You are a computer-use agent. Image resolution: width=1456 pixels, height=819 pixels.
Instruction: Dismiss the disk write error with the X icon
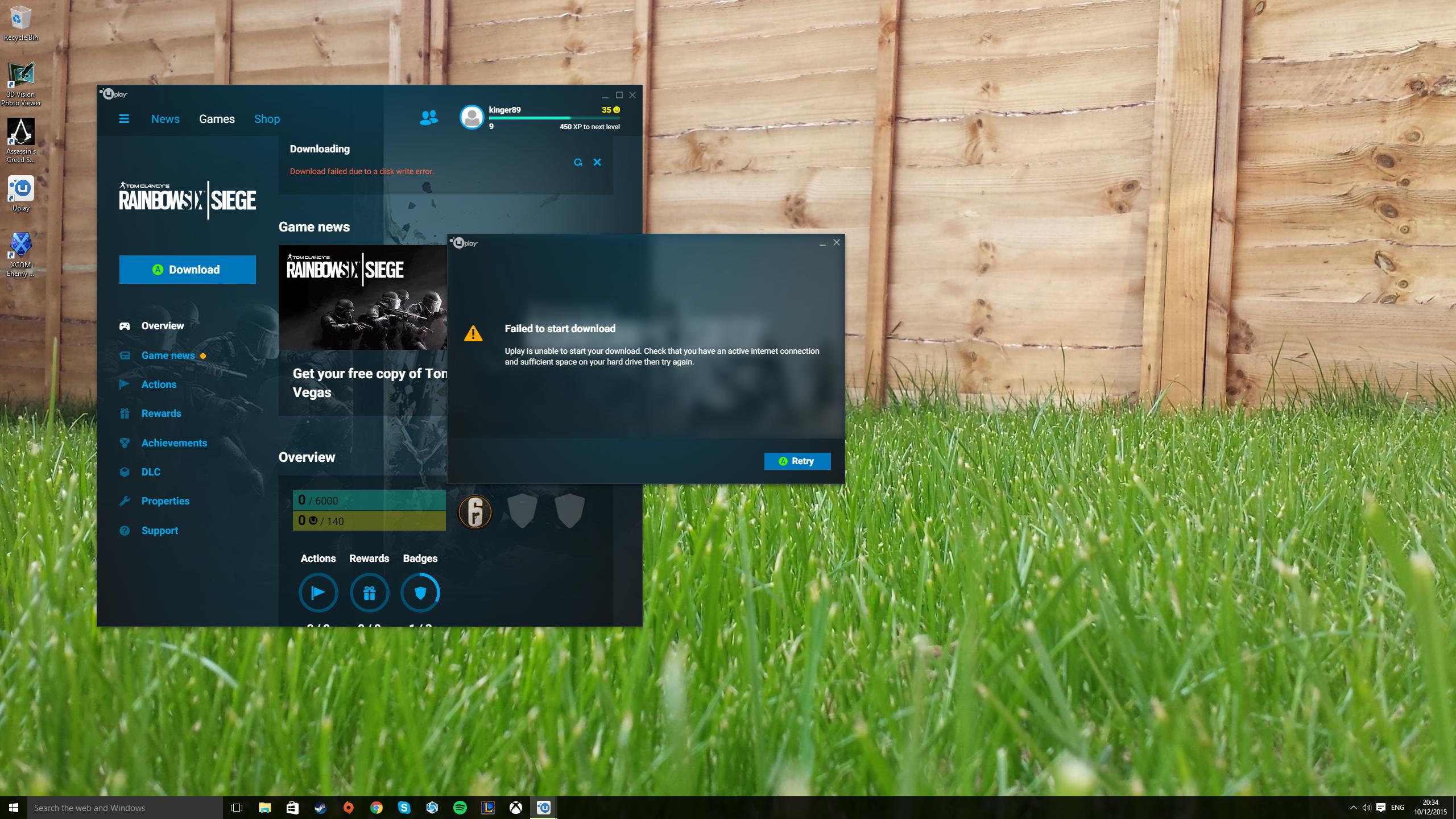pyautogui.click(x=597, y=162)
